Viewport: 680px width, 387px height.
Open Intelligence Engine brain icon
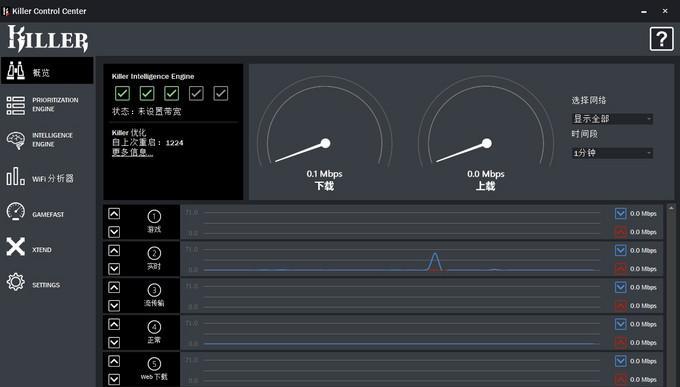pyautogui.click(x=16, y=141)
